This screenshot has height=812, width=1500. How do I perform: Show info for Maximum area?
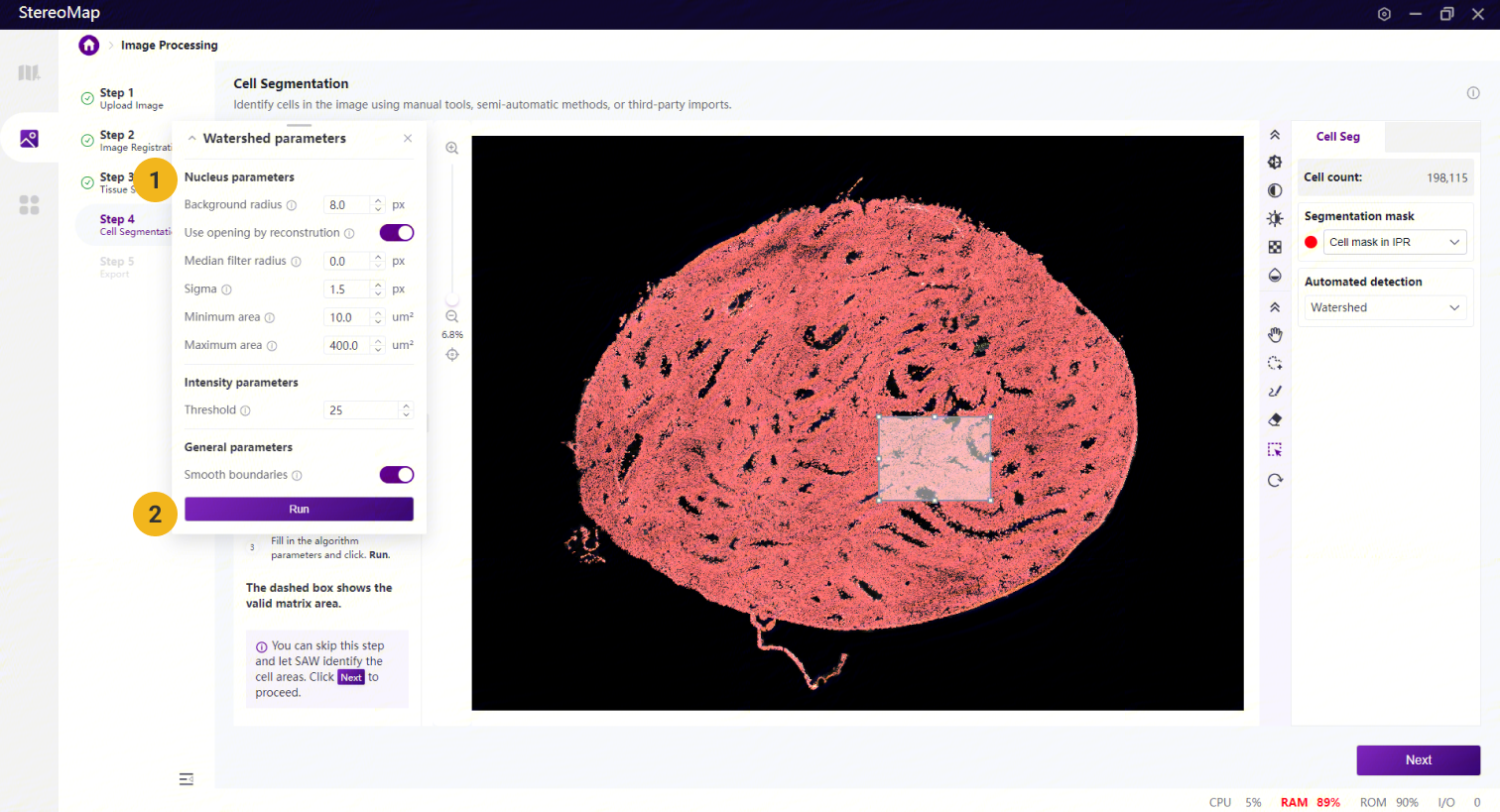(x=272, y=346)
